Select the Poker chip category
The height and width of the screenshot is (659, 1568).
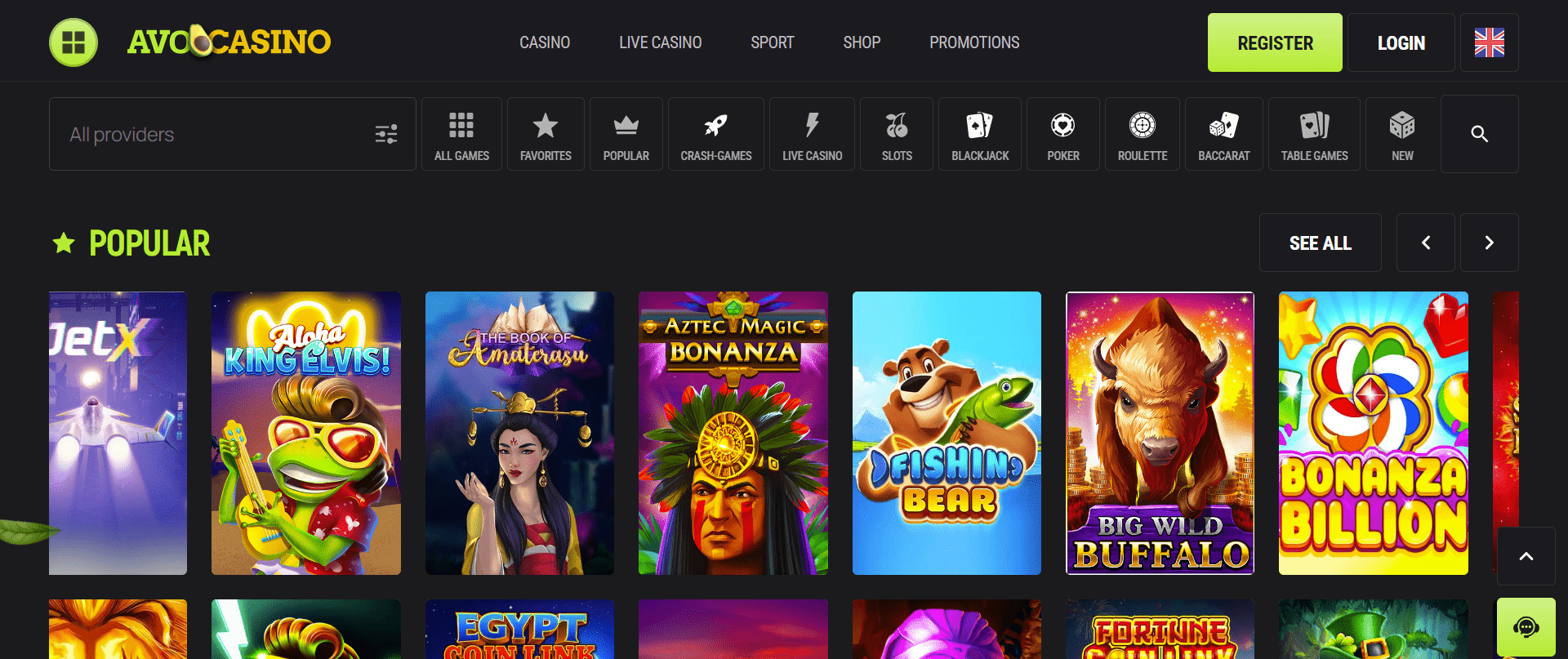click(1062, 135)
